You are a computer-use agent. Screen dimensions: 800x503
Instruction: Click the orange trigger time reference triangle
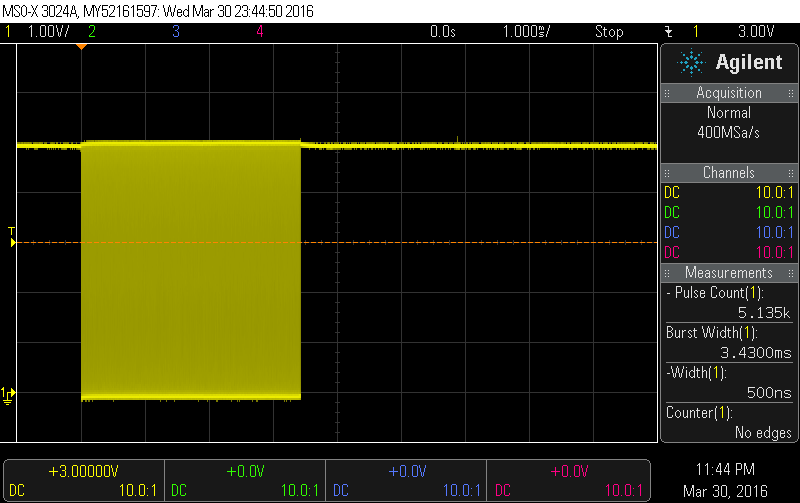tap(82, 47)
